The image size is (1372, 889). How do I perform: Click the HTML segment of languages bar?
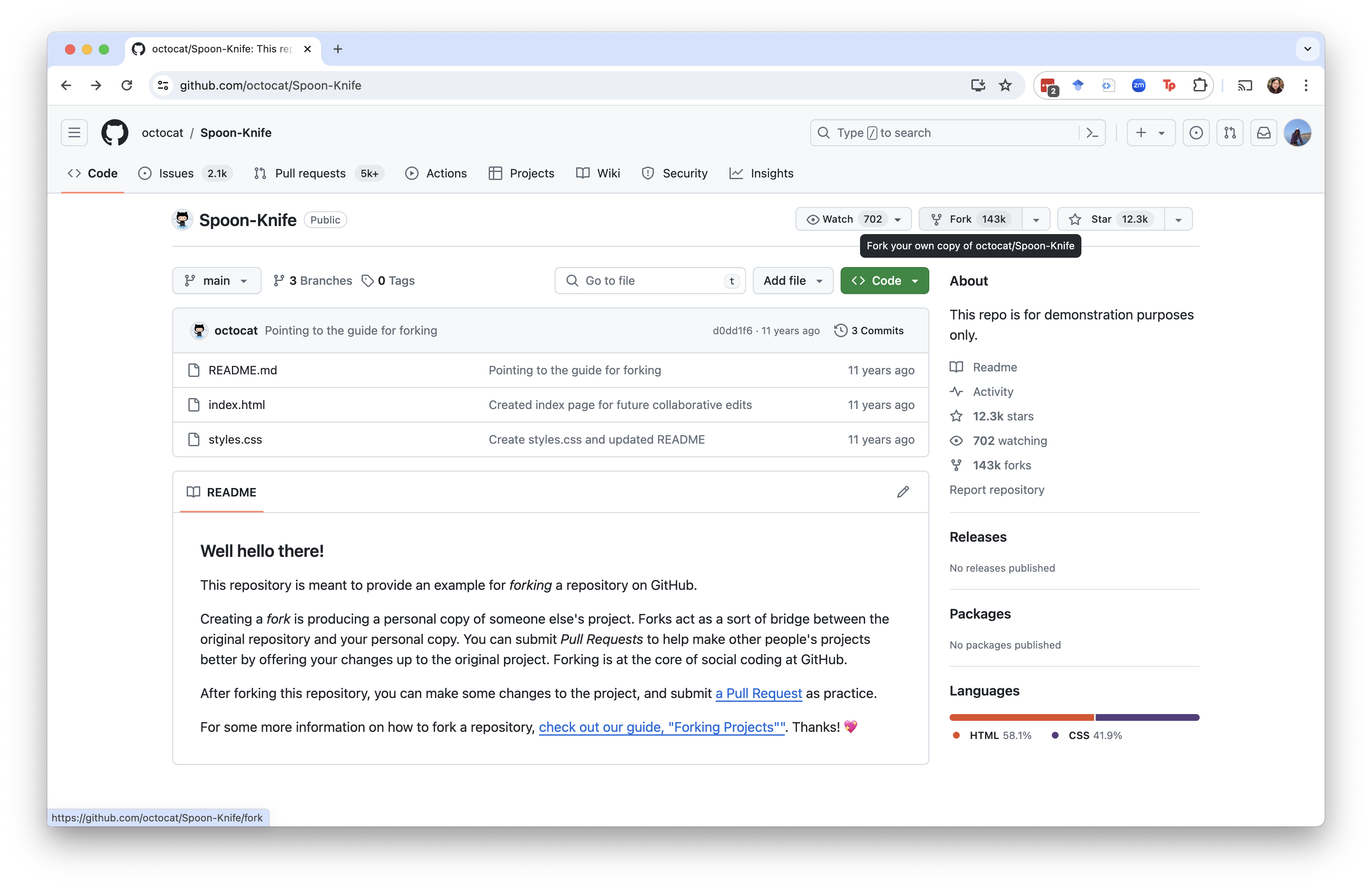click(1021, 717)
